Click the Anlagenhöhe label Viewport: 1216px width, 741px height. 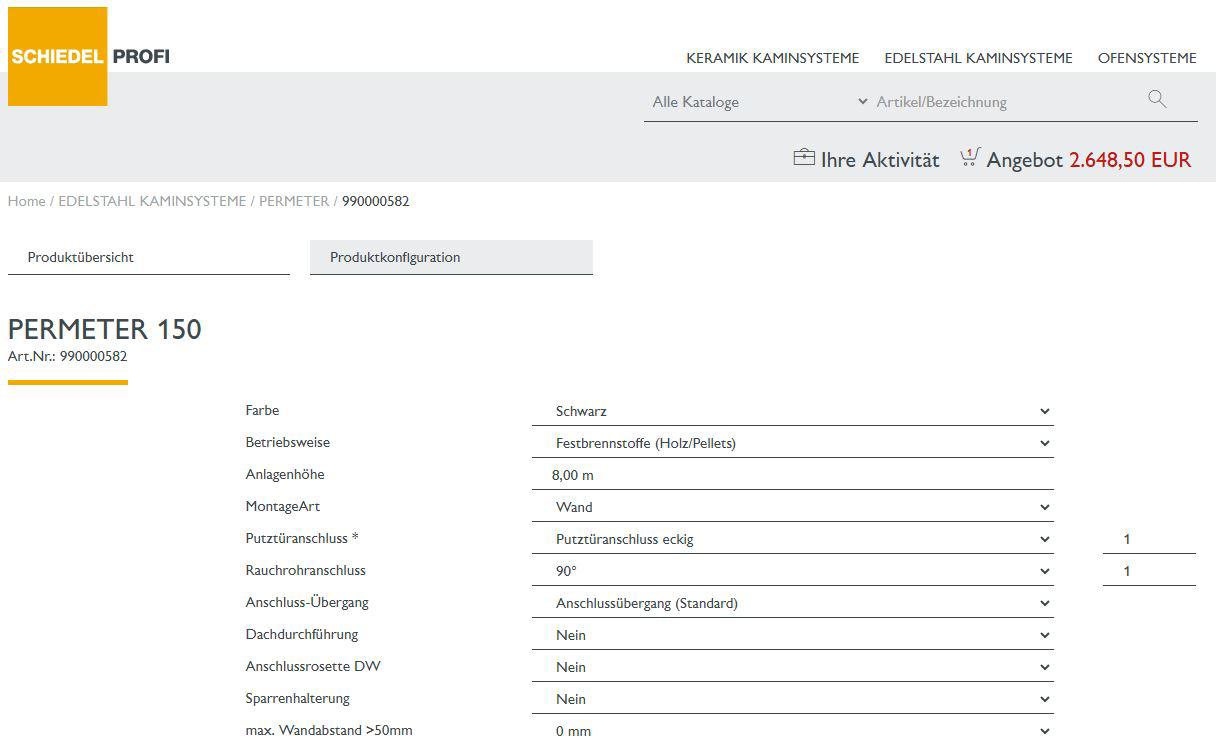pos(285,474)
